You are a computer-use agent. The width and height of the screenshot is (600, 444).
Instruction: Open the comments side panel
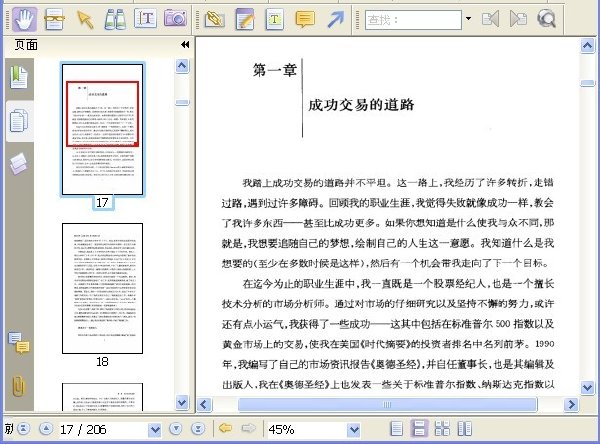(19, 342)
